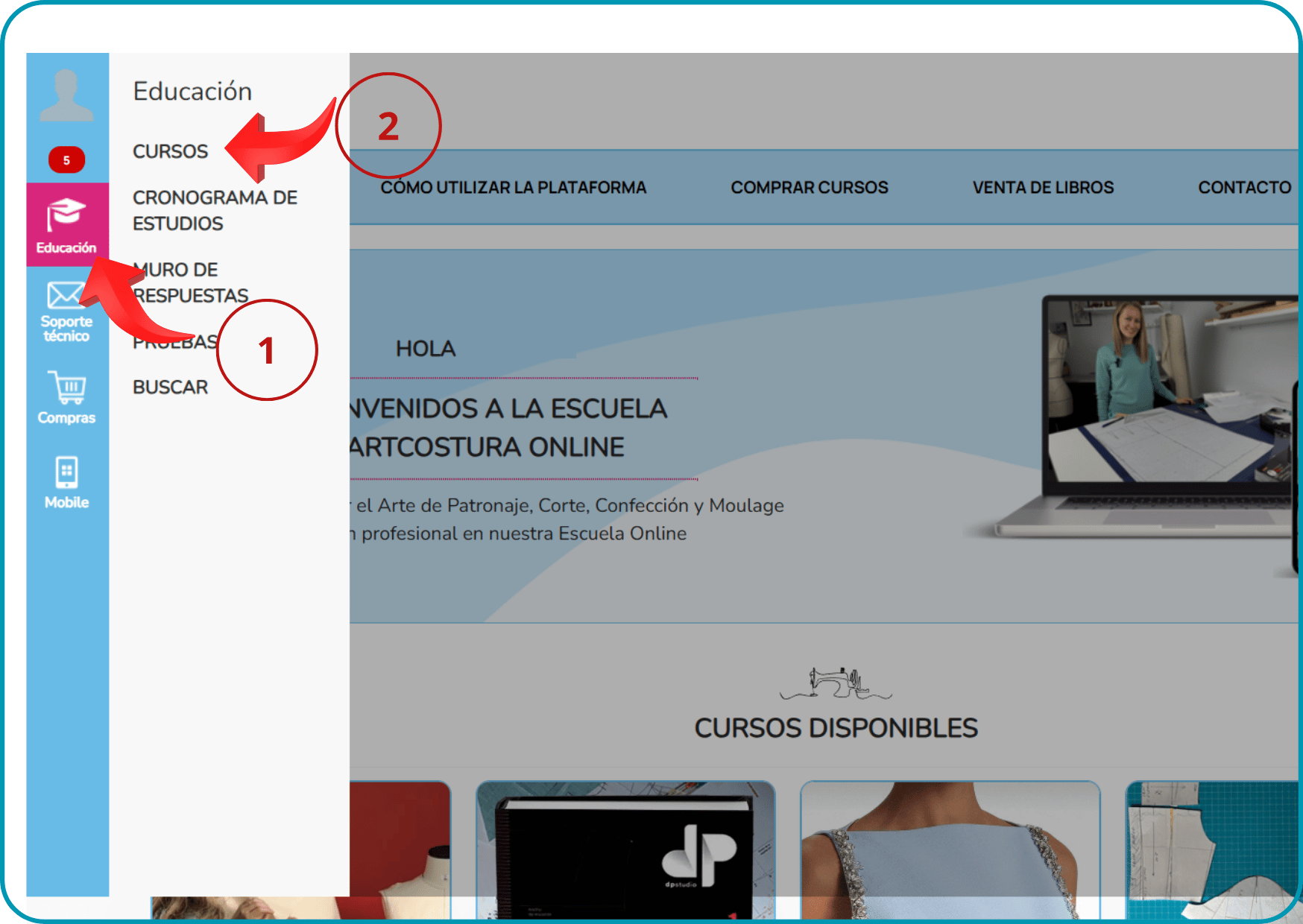1303x924 pixels.
Task: Open CURSOS in the Educación menu
Action: (170, 151)
